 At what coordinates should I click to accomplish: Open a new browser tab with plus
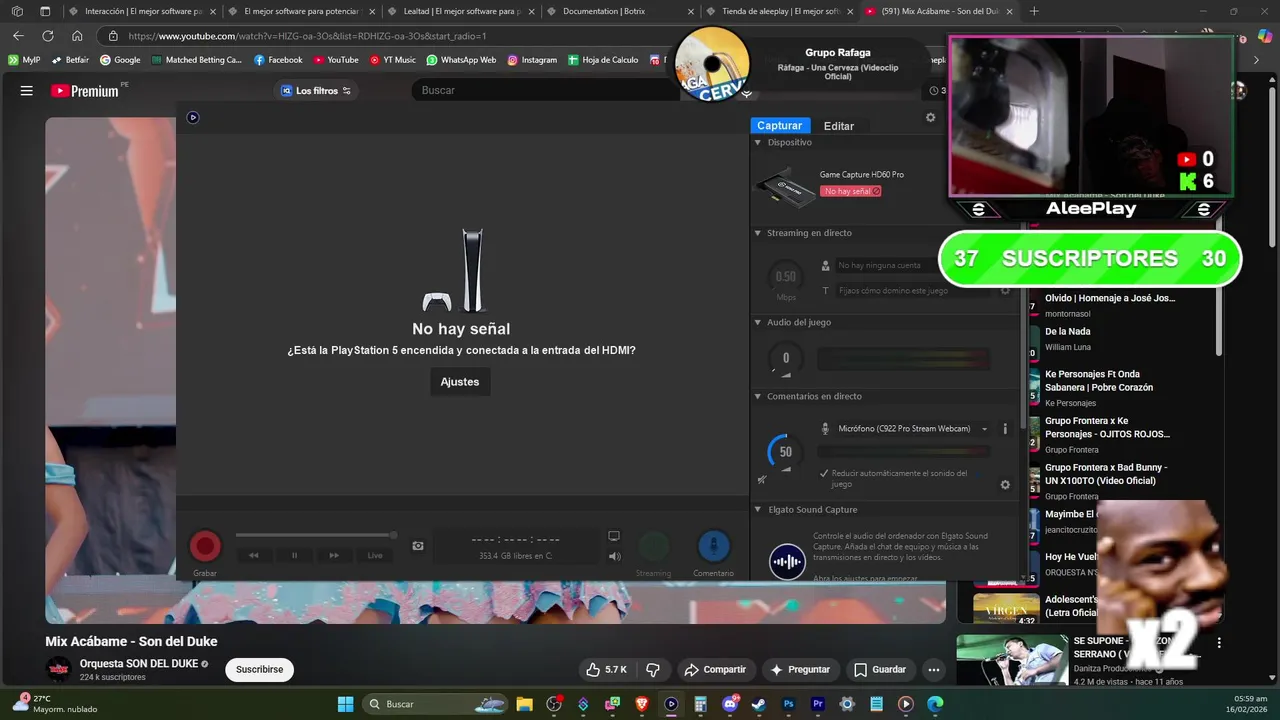point(1034,12)
